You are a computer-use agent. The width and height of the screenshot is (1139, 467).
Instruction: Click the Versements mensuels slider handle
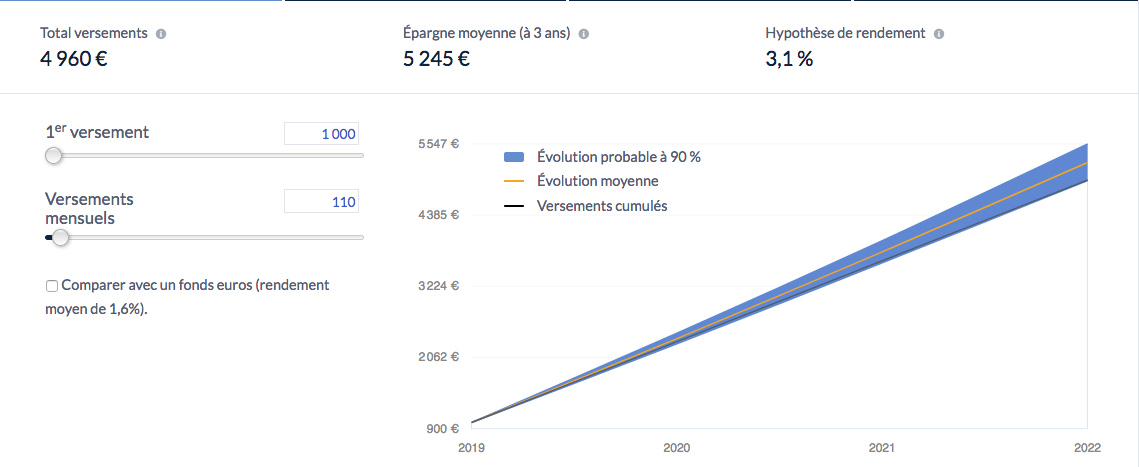[x=60, y=237]
